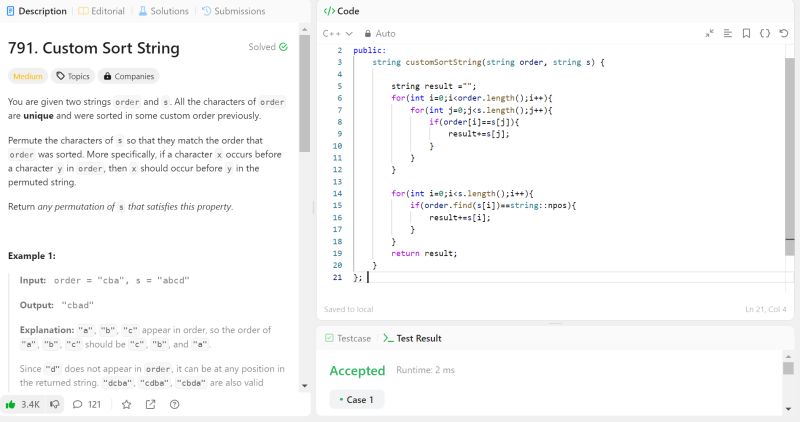
Task: View the Submissions tab
Action: click(233, 11)
